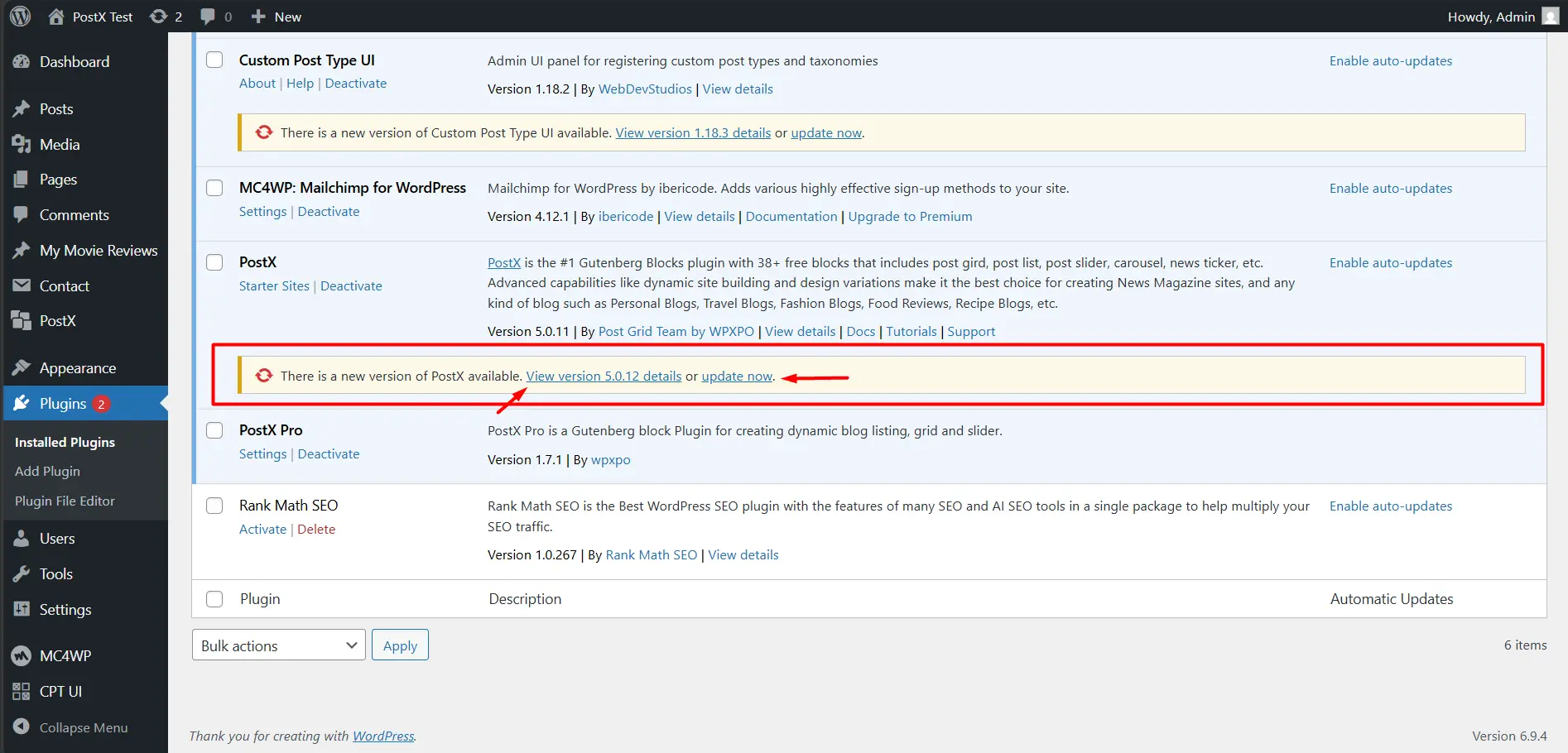Click the Plugins plug icon in sidebar
The image size is (1568, 753).
pyautogui.click(x=22, y=403)
